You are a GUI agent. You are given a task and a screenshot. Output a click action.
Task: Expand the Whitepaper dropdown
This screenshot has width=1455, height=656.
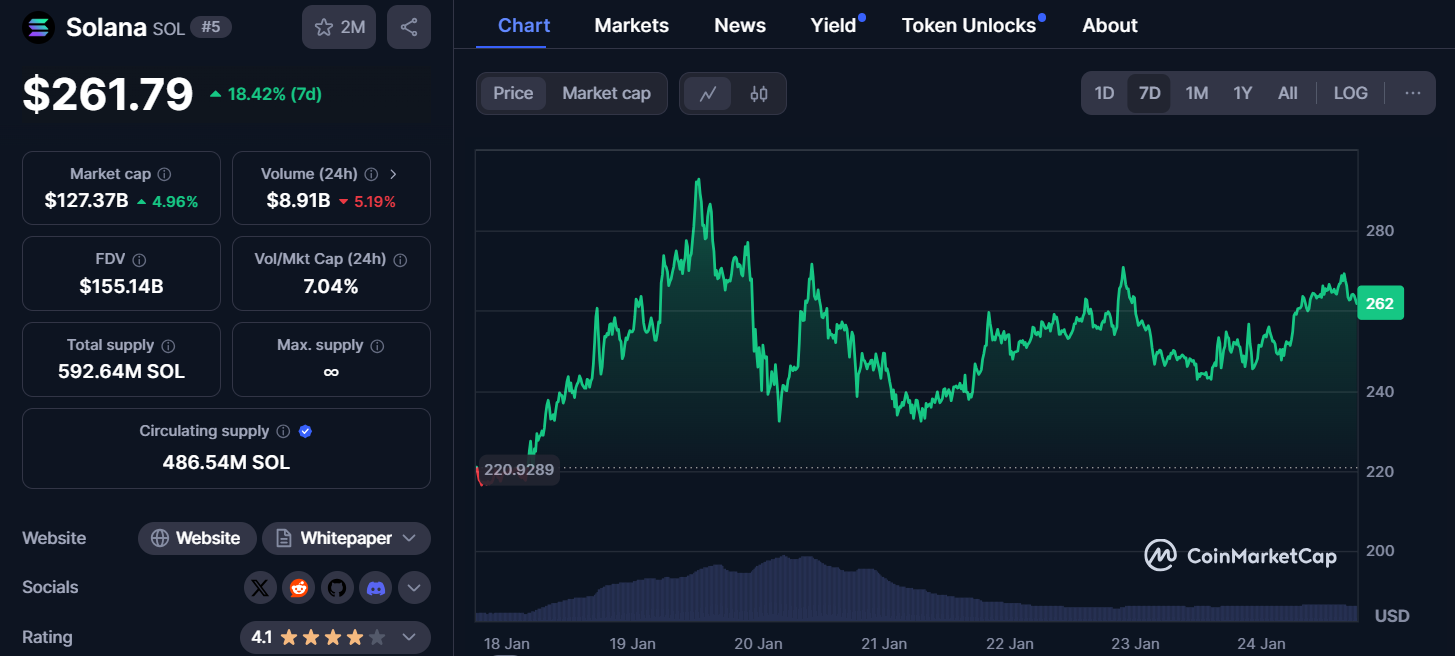tap(346, 538)
